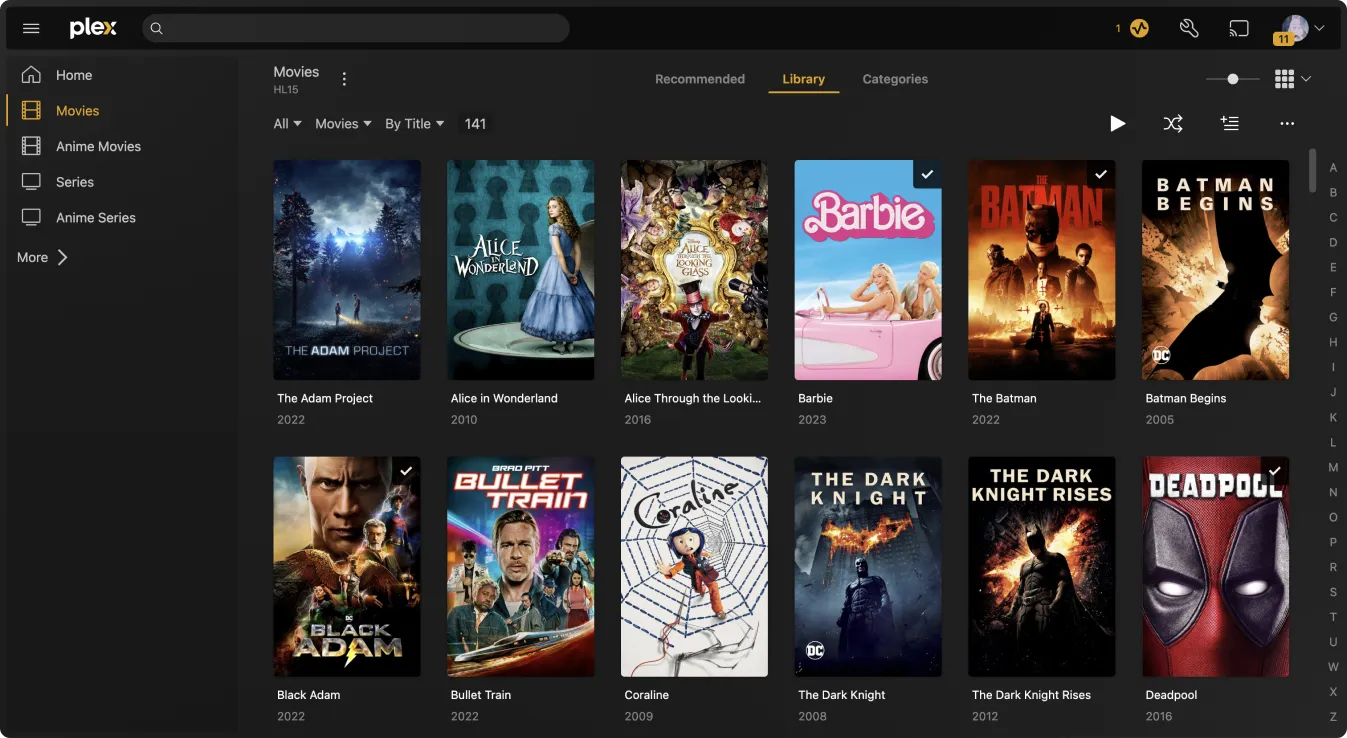Click The Batman title link
Viewport: 1347px width, 738px height.
tap(1004, 398)
